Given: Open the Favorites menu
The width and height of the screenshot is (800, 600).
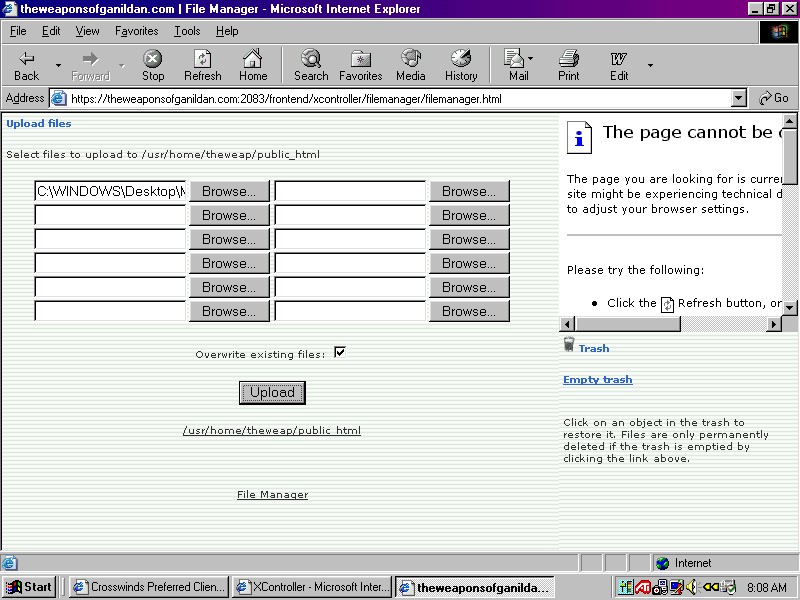Looking at the screenshot, I should (136, 31).
